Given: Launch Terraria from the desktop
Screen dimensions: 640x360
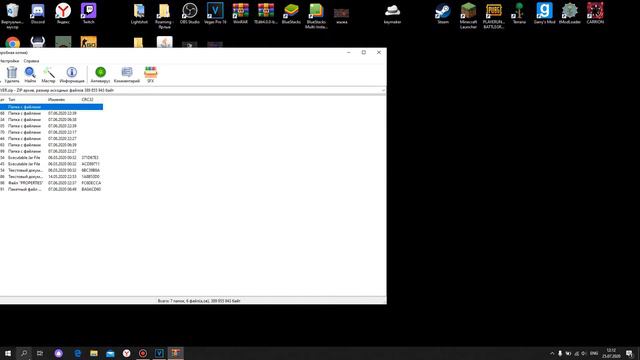Looking at the screenshot, I should [519, 13].
